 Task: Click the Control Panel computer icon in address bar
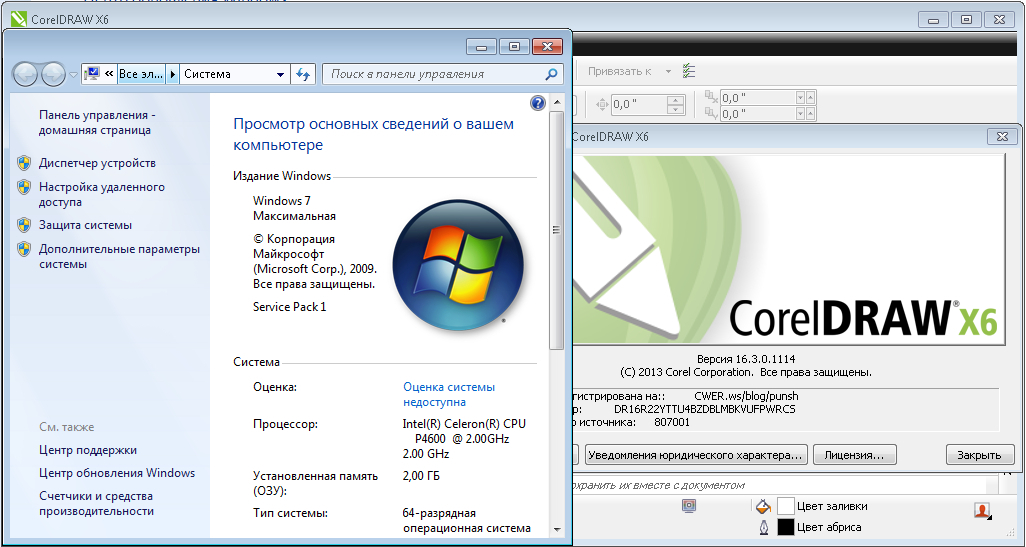click(x=92, y=74)
